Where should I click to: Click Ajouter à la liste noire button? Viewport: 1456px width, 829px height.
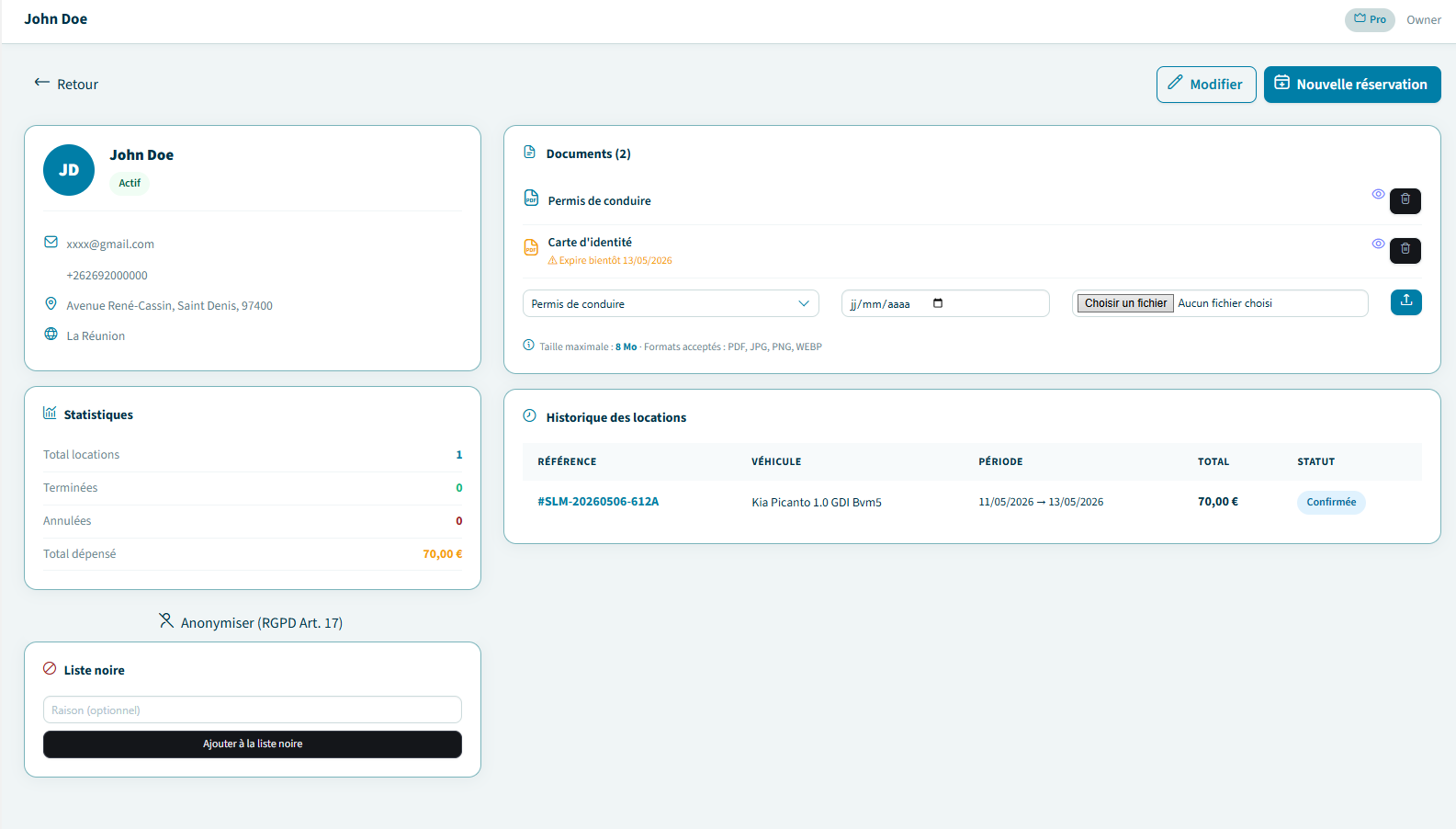(253, 744)
